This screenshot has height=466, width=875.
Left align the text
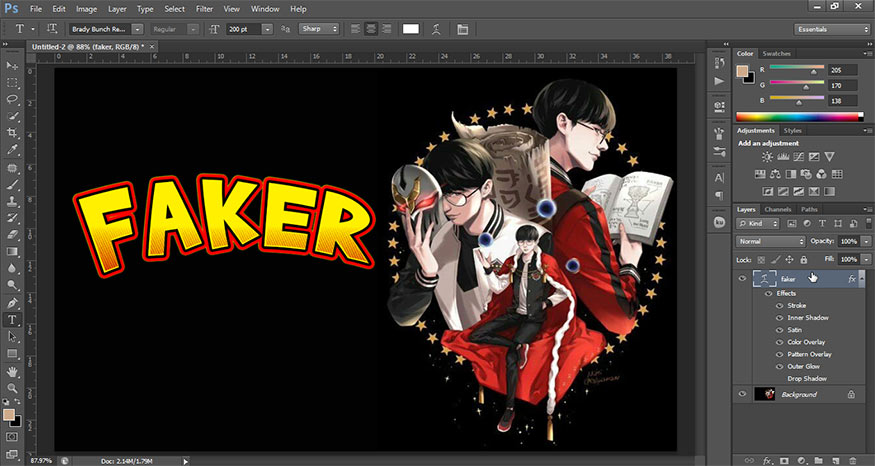(355, 29)
